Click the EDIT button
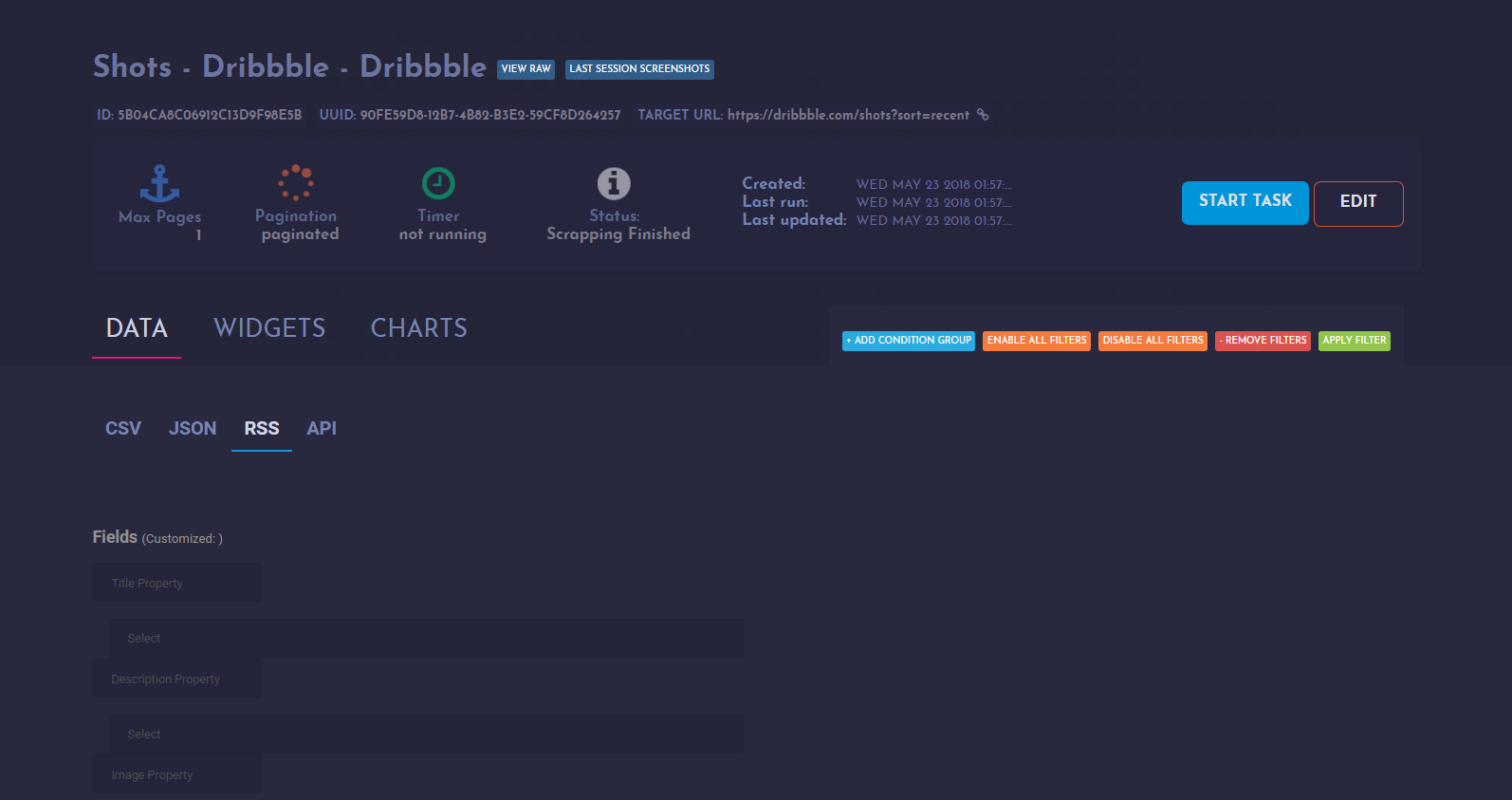 [1358, 203]
